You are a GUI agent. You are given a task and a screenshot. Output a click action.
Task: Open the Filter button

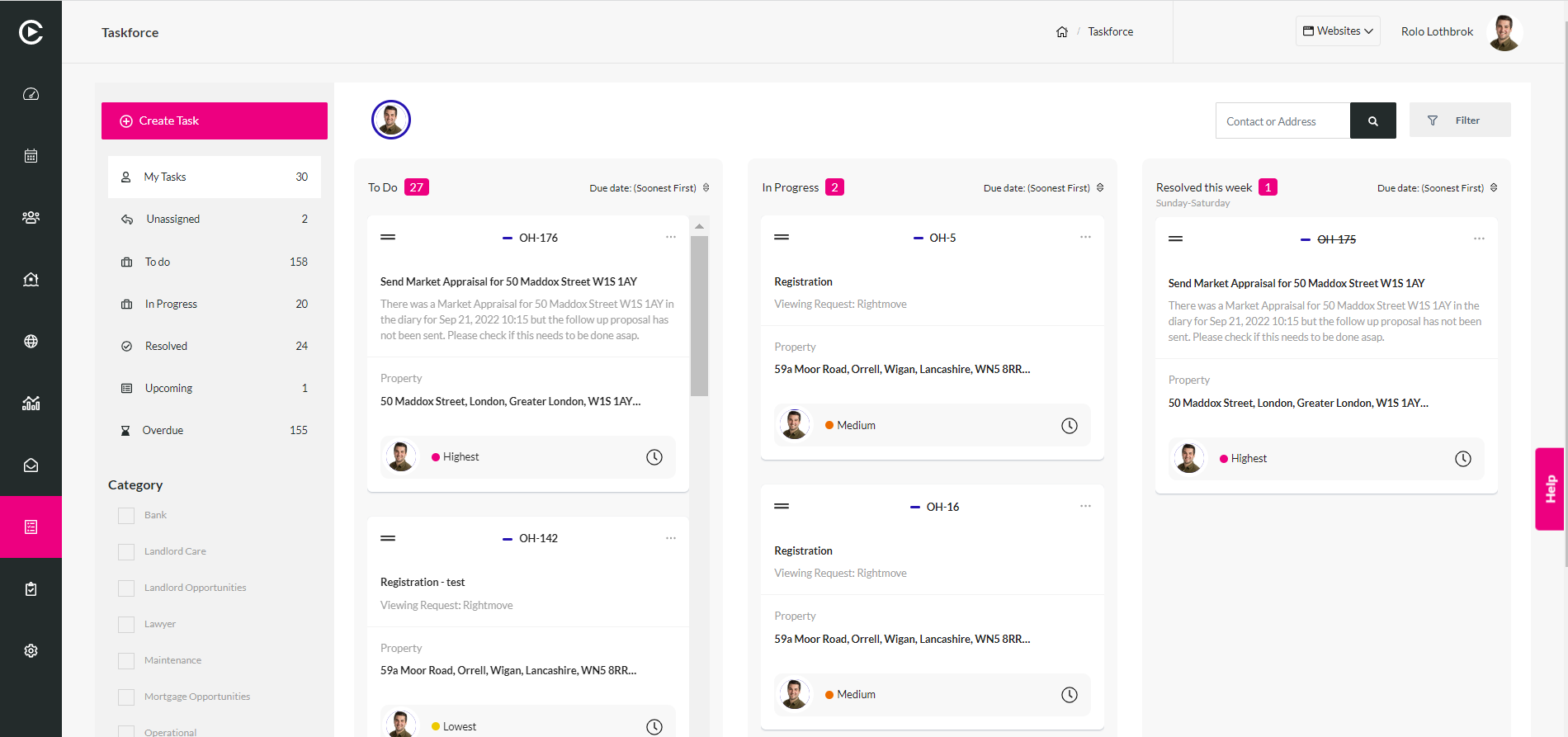pyautogui.click(x=1460, y=120)
